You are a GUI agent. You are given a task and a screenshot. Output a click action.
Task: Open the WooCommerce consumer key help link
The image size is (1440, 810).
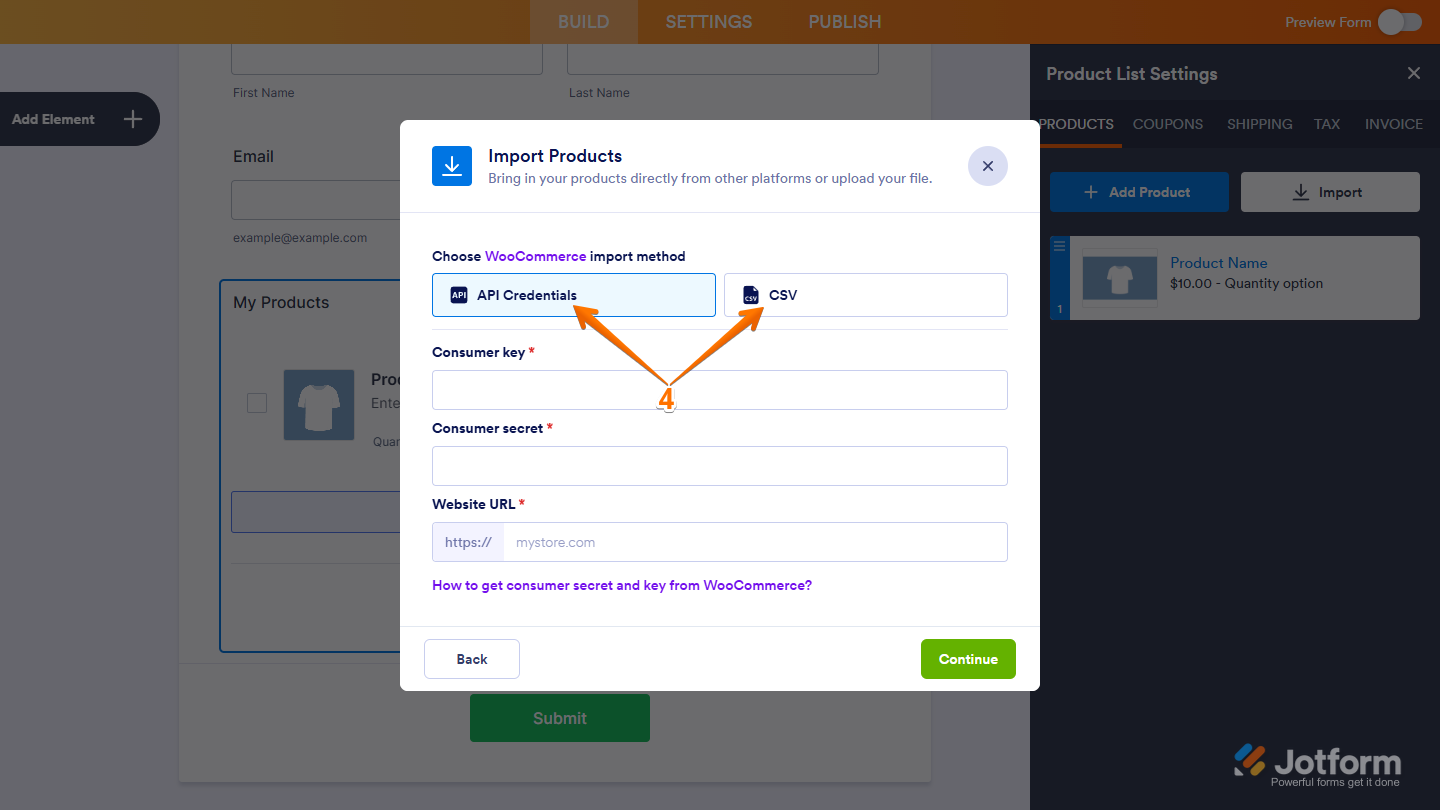coord(622,585)
